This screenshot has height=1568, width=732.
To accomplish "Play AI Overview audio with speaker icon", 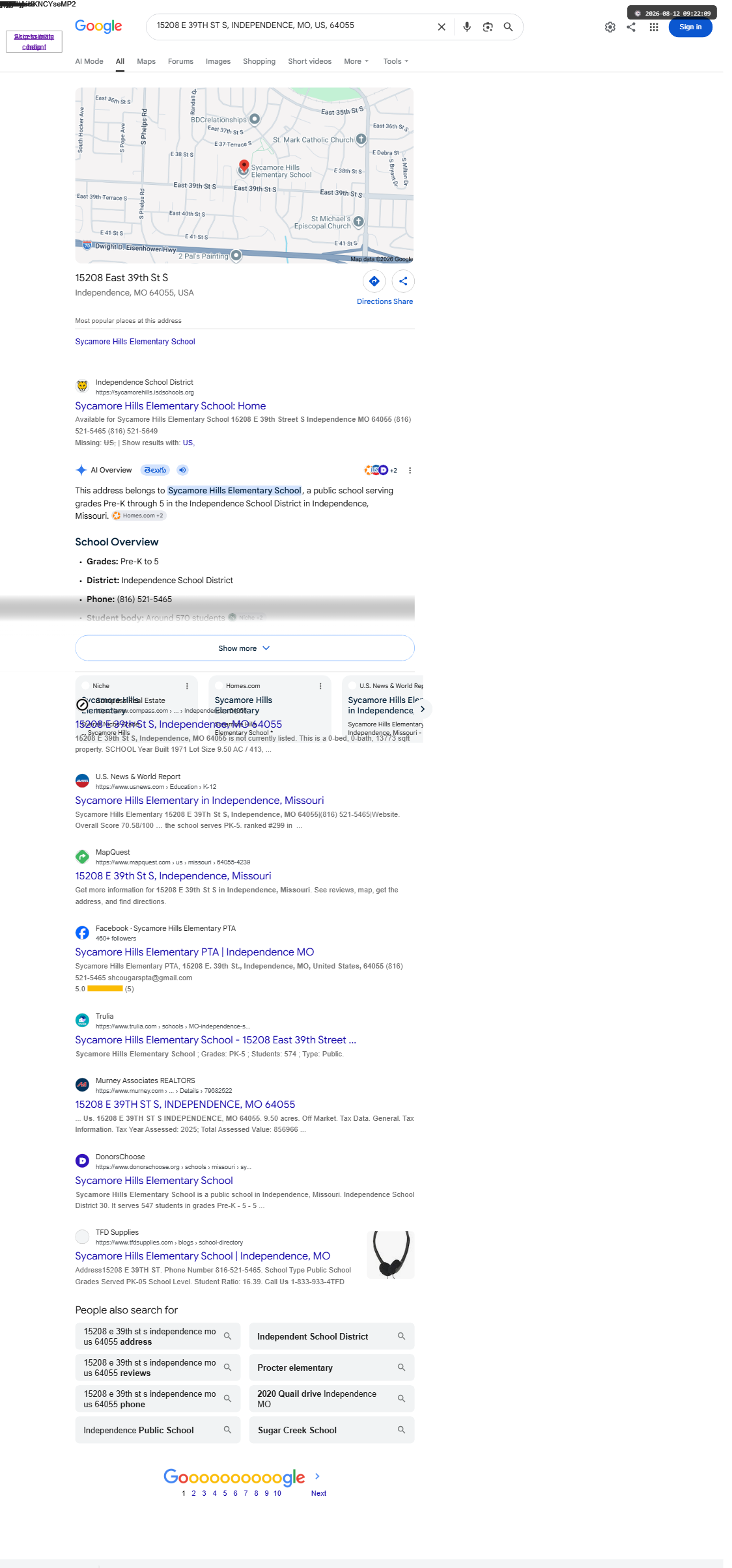I will pos(182,470).
